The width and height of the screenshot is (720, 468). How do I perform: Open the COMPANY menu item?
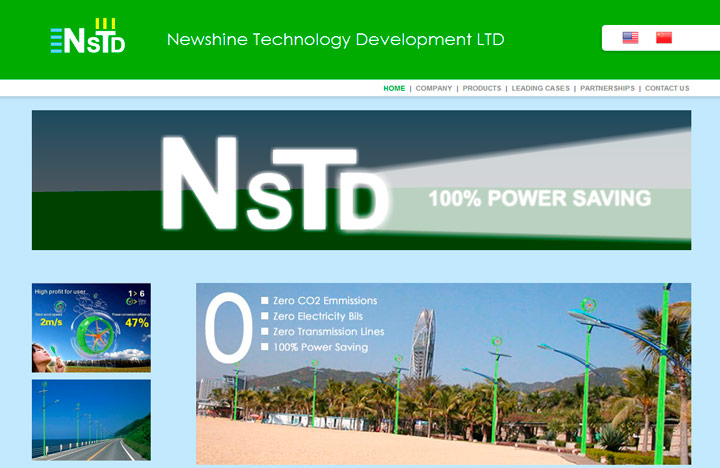pos(433,88)
